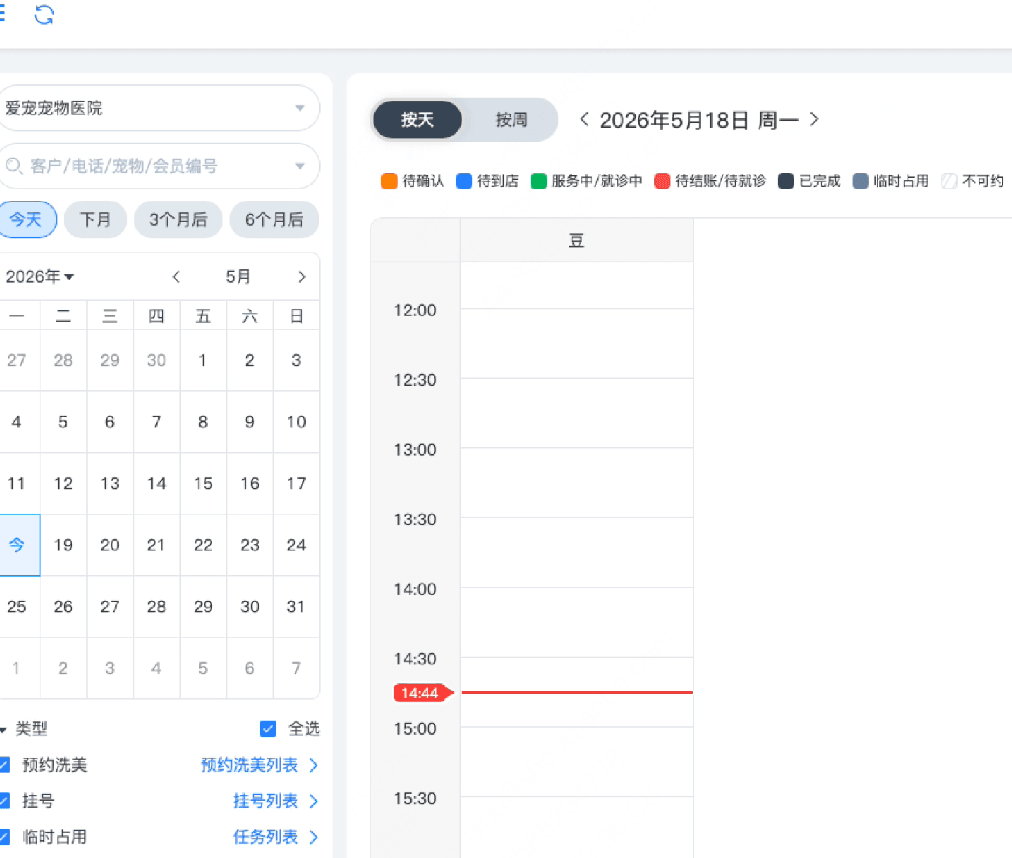Select the 按天 view tab

[418, 119]
